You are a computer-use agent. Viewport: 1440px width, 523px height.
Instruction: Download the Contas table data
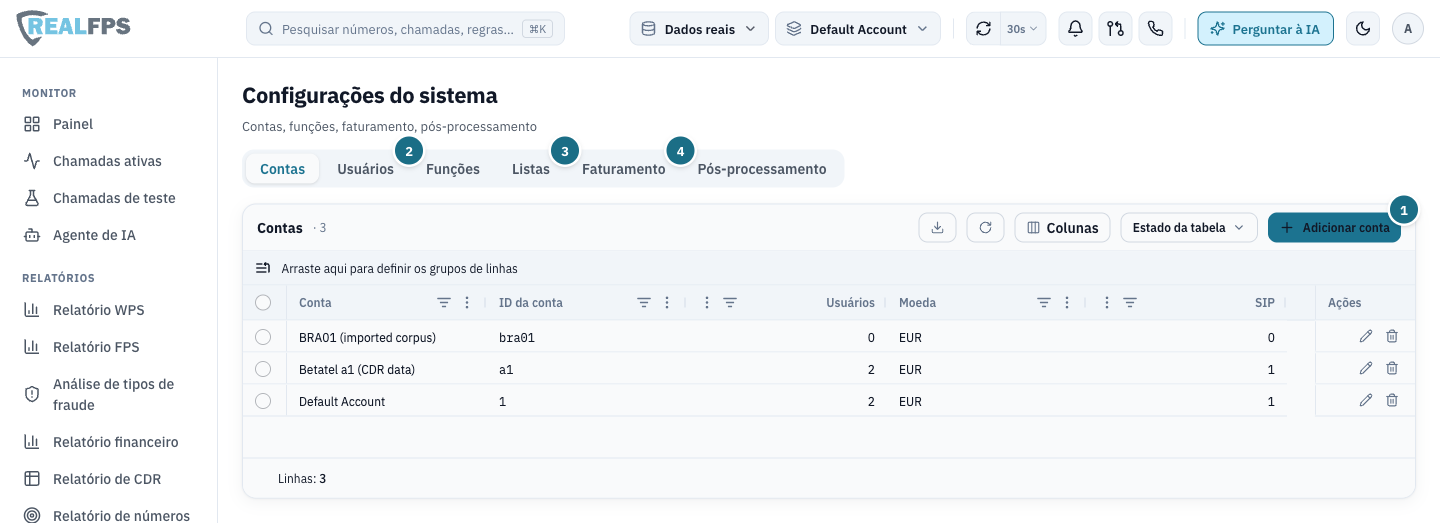tap(938, 227)
